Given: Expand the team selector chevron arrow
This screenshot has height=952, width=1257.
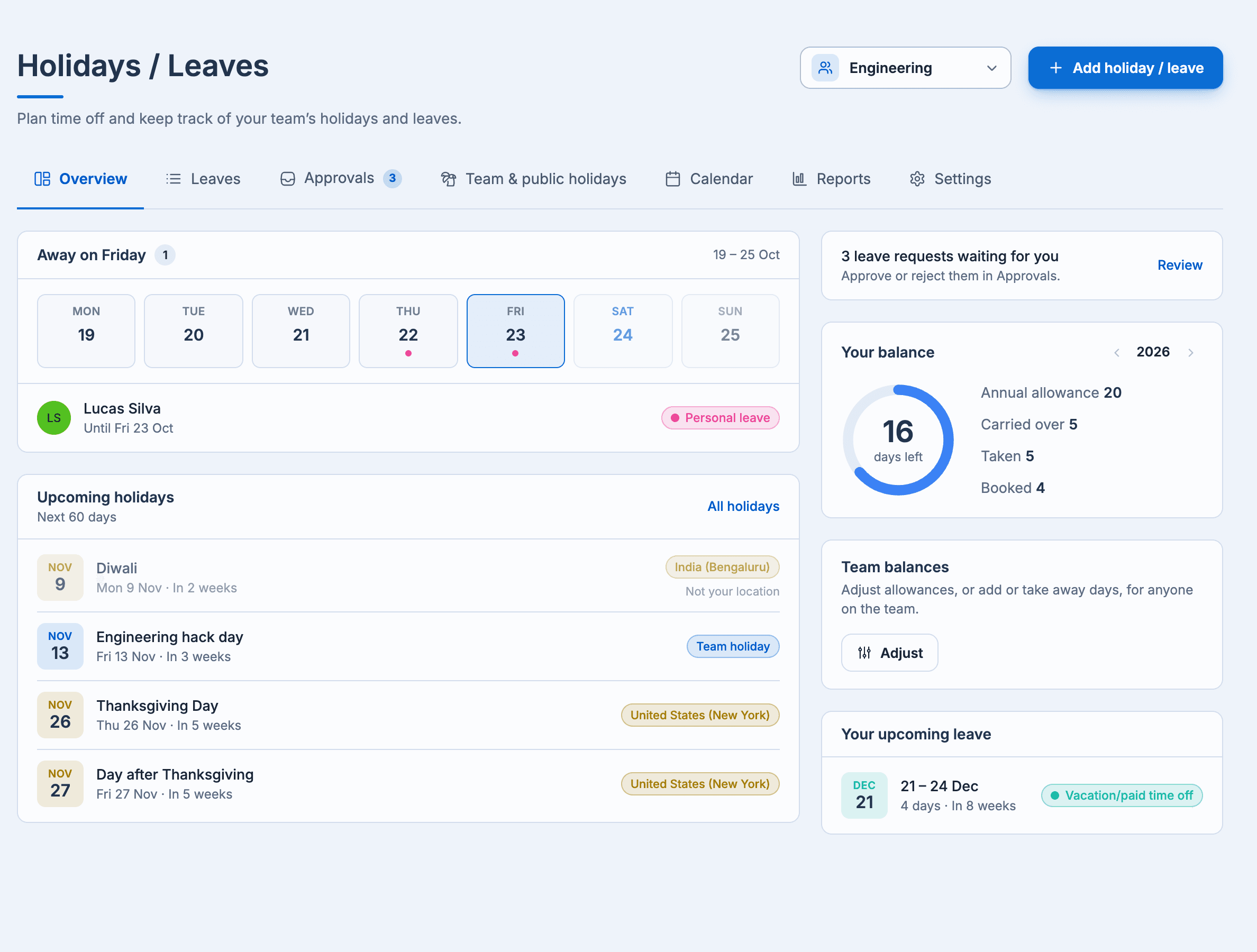Looking at the screenshot, I should pos(991,68).
